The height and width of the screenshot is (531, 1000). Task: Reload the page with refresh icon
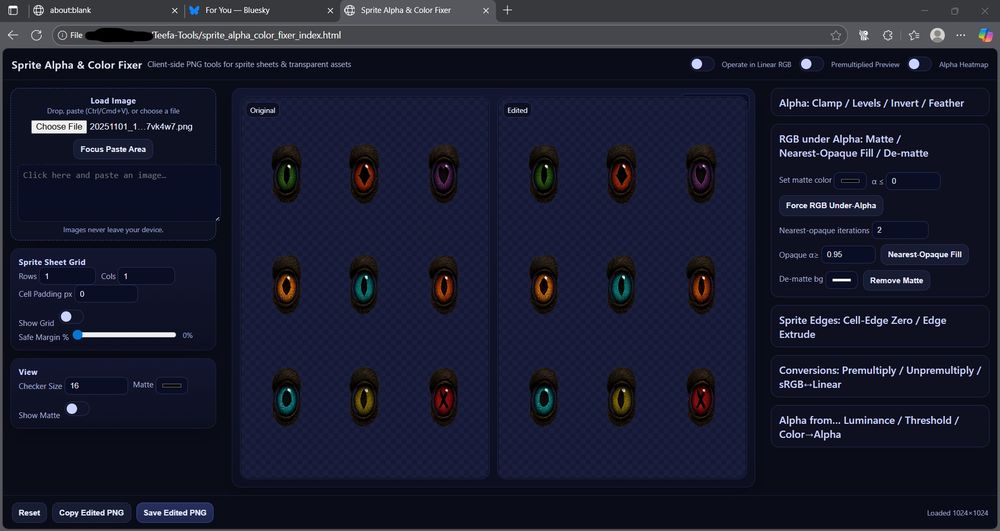point(36,35)
